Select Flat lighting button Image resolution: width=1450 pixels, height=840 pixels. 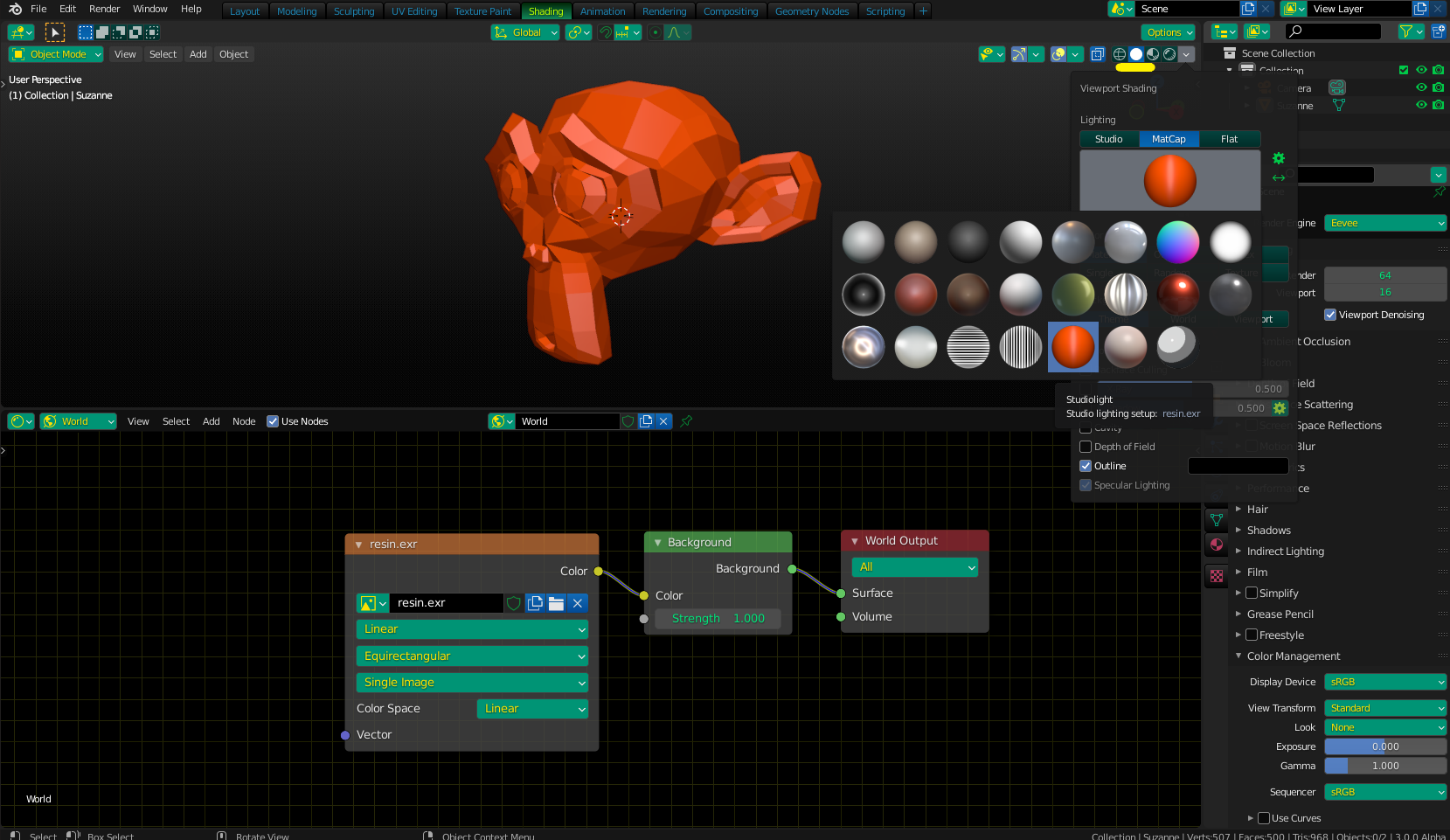[x=1230, y=139]
